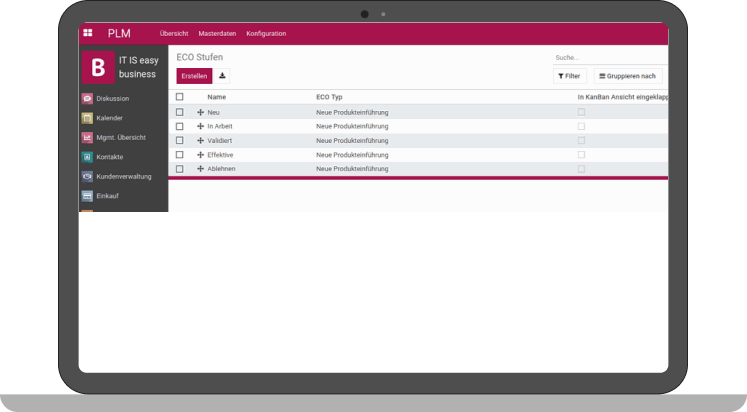Check the row checkbox for Ablehnen
The height and width of the screenshot is (412, 747).
click(x=180, y=169)
